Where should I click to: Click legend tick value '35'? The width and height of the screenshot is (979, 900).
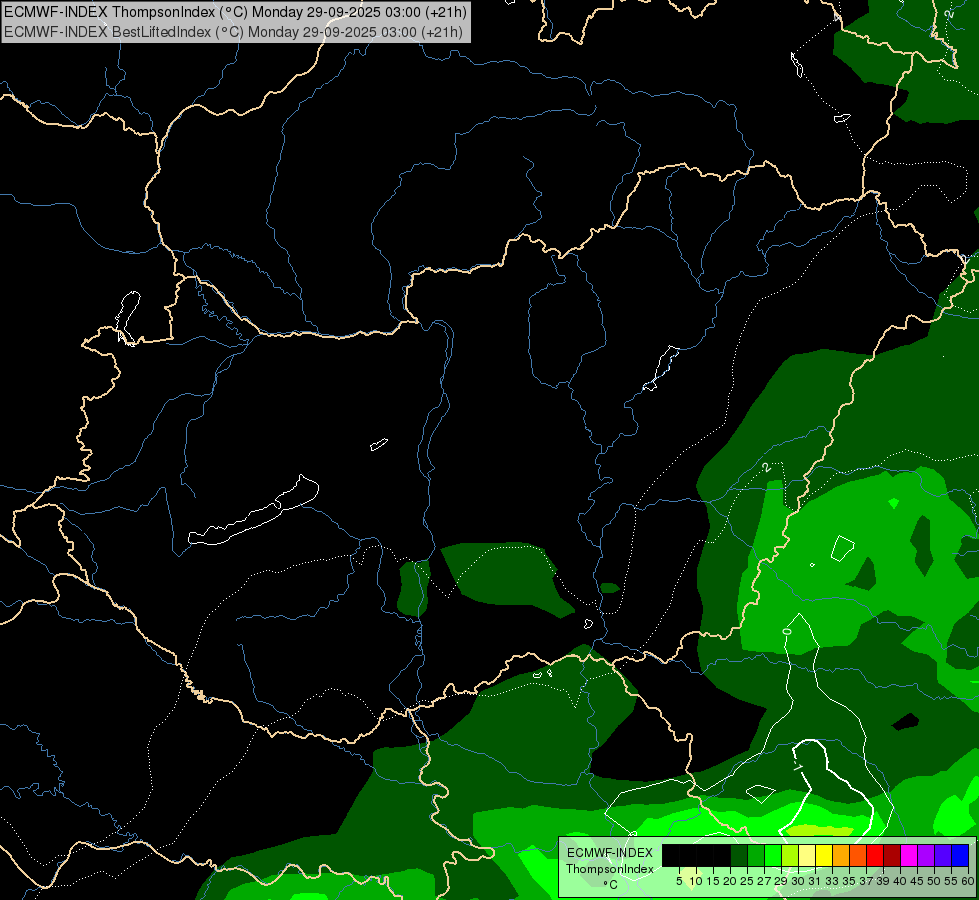click(x=850, y=881)
